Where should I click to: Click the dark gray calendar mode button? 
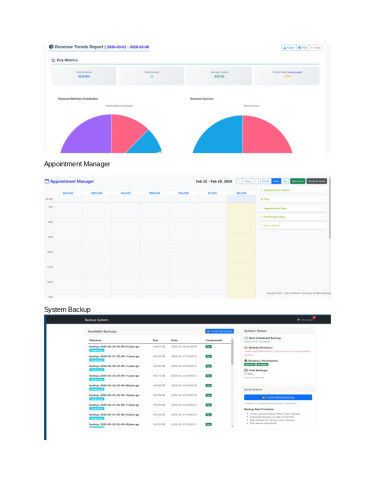click(x=317, y=181)
